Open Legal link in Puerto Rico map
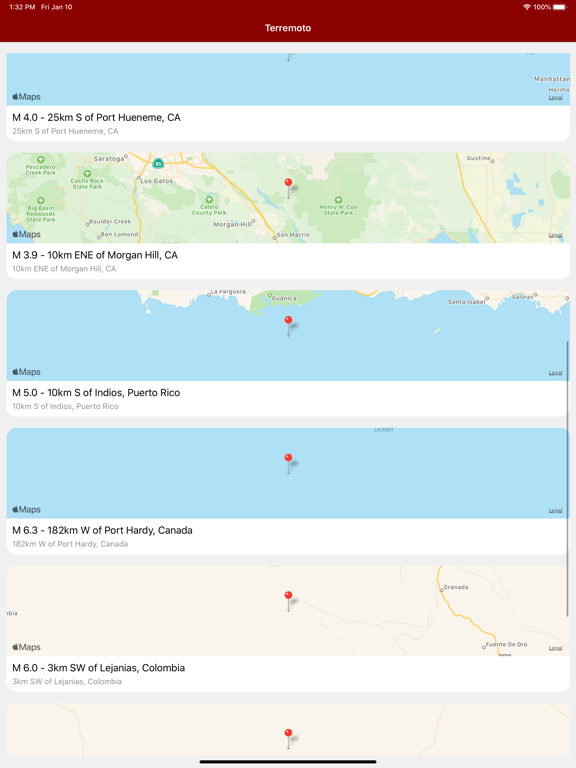 (x=555, y=373)
